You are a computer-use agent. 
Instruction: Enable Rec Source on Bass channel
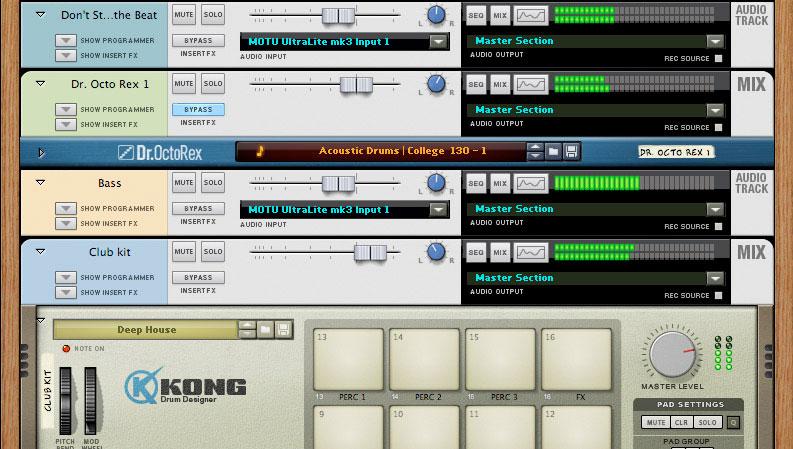tap(719, 227)
